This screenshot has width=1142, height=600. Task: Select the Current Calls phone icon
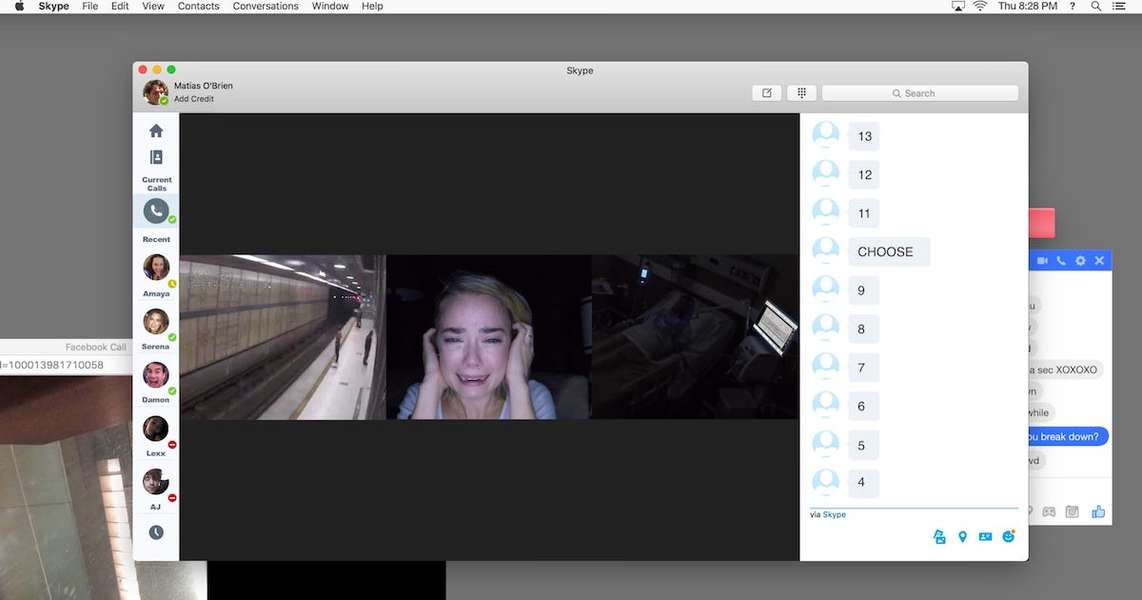(156, 211)
